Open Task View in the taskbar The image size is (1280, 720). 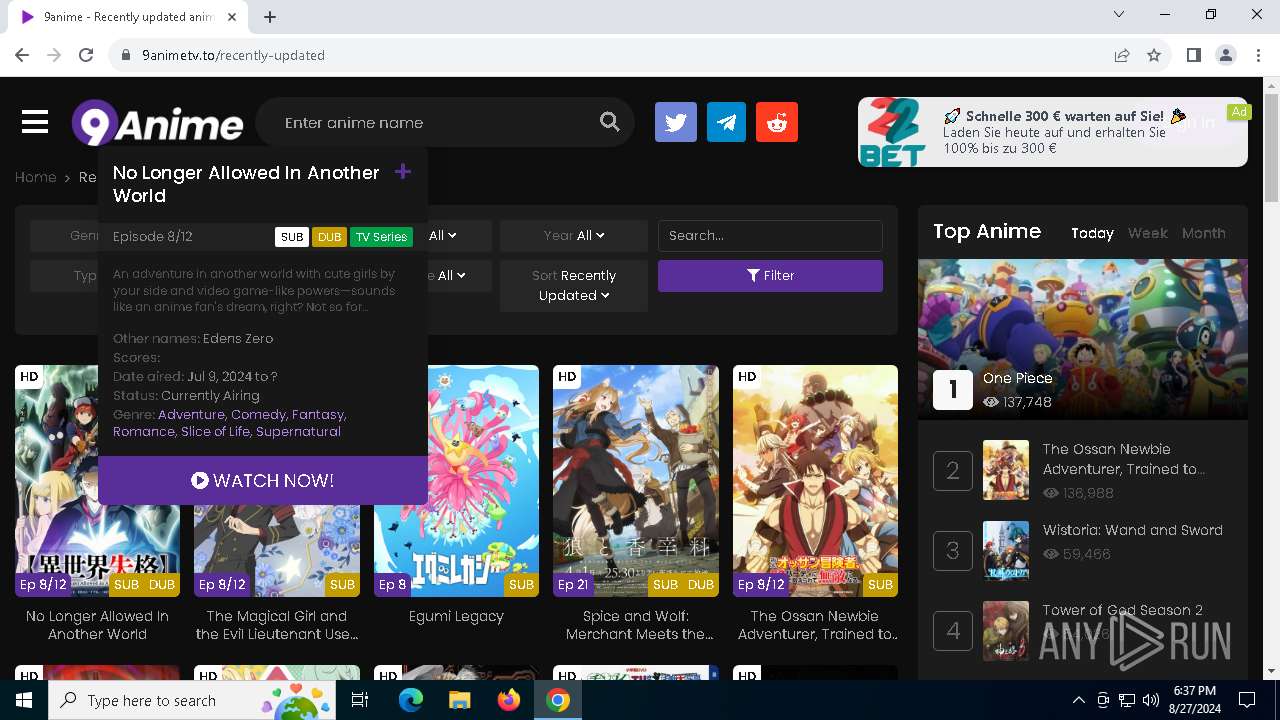pyautogui.click(x=360, y=700)
